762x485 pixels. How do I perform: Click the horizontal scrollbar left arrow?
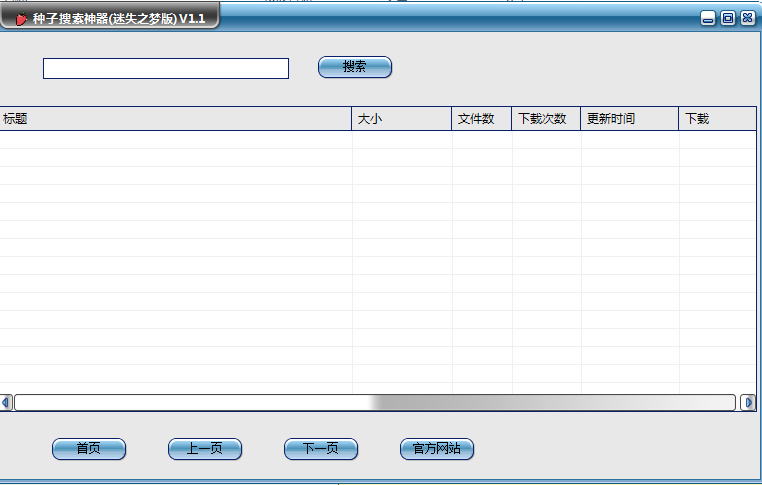tap(5, 402)
